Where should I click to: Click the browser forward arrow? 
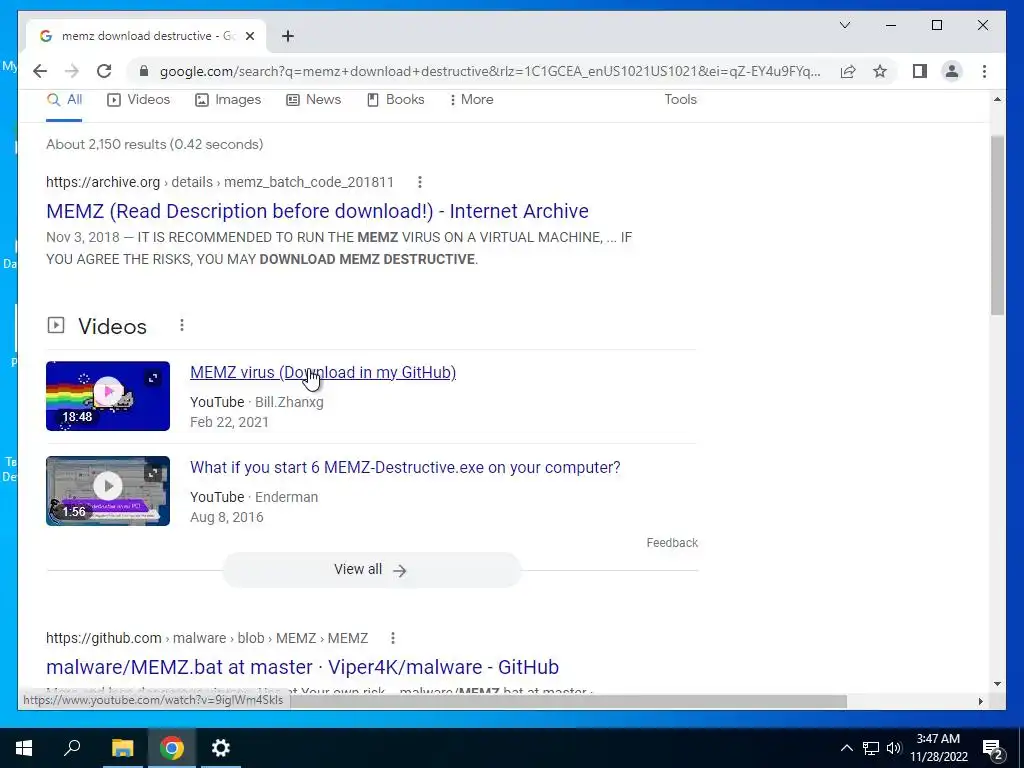[x=72, y=71]
